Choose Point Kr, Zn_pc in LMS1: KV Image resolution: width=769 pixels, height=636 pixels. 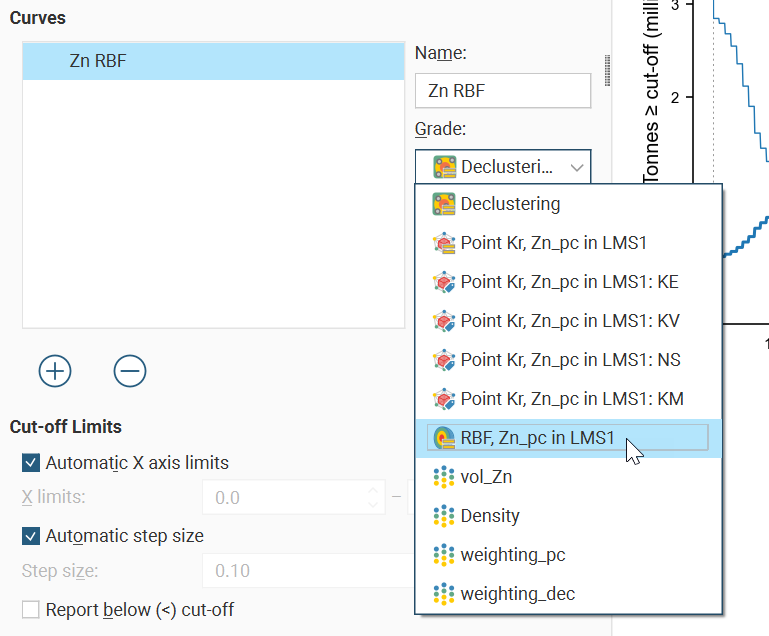(569, 321)
